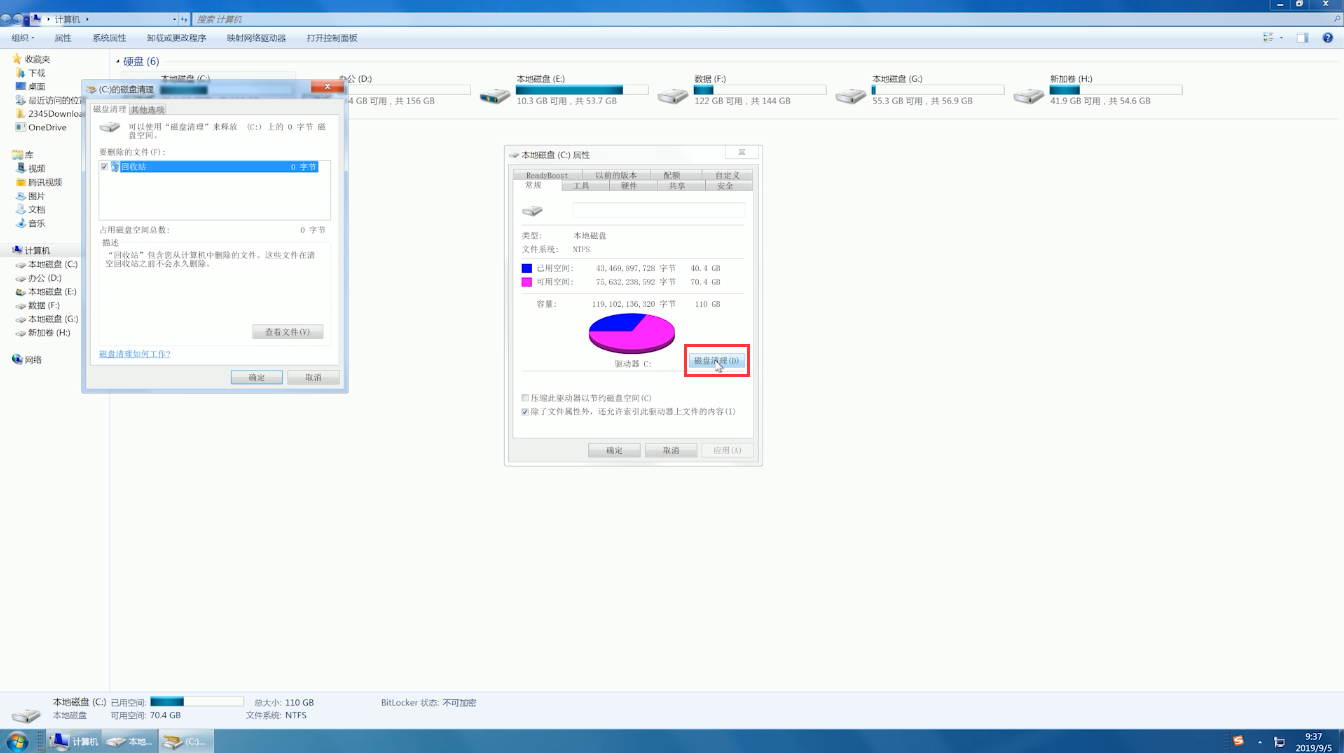
Task: Open the 硬件 tab in properties
Action: 629,186
